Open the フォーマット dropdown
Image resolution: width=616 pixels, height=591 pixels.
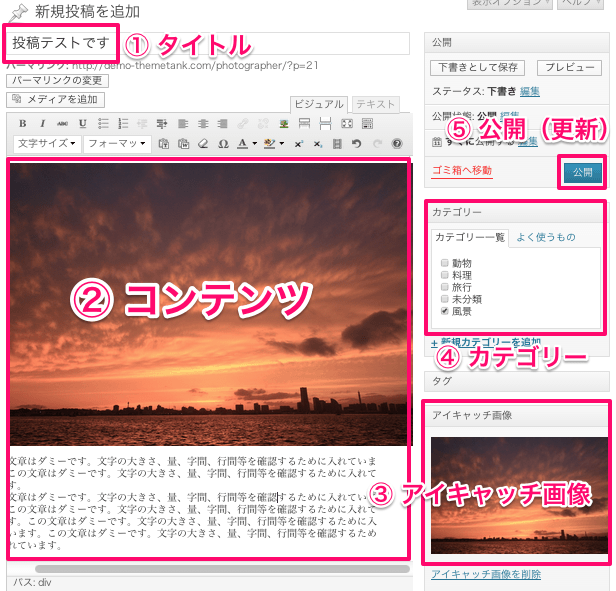(117, 144)
